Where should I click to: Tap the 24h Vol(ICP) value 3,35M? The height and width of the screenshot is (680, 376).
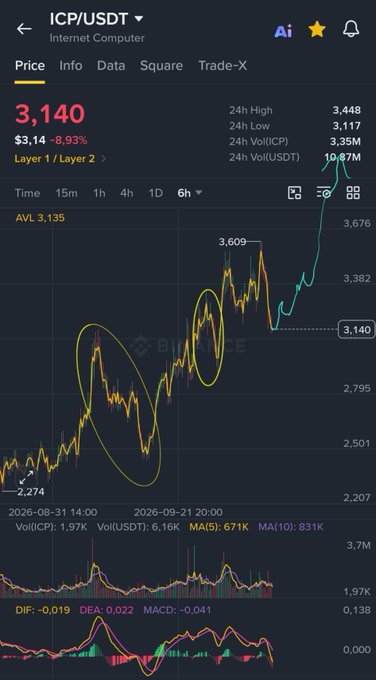click(x=345, y=141)
